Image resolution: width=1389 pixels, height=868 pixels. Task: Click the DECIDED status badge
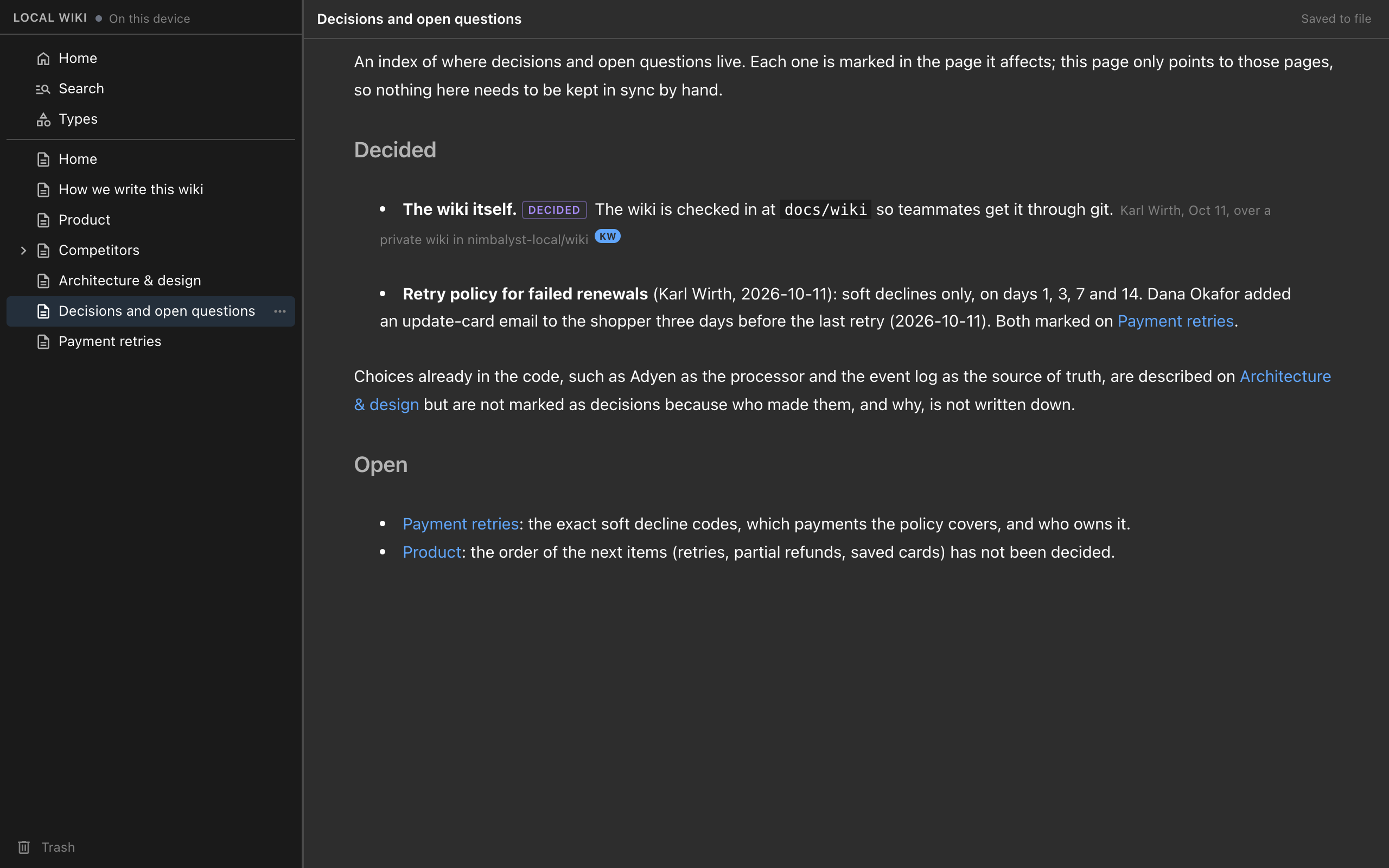554,210
